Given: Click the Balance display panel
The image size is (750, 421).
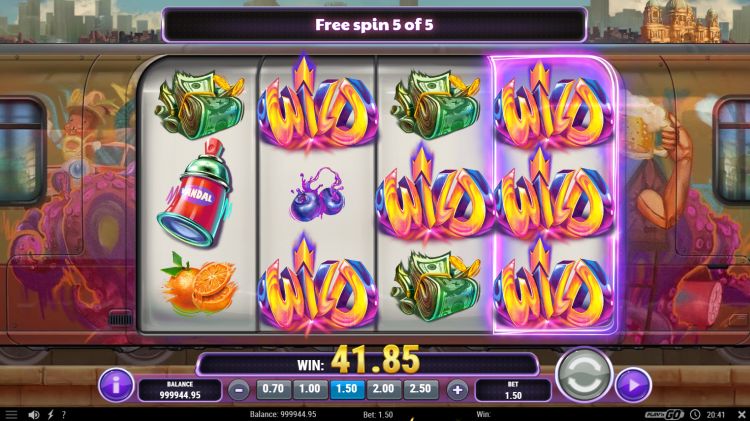Looking at the screenshot, I should coord(180,390).
